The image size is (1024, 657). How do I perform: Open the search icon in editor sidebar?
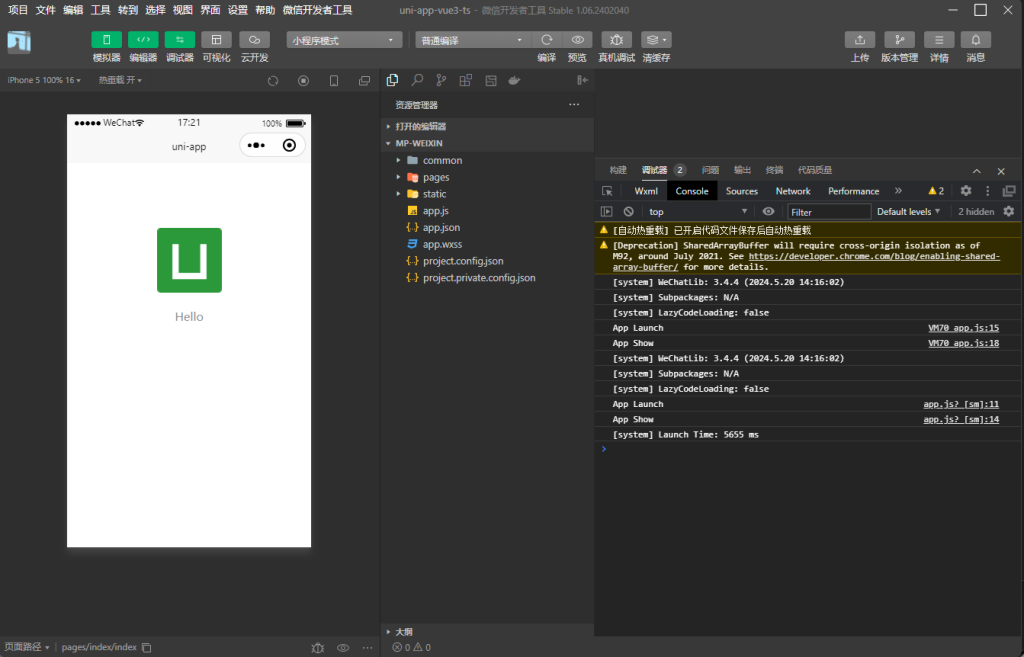pyautogui.click(x=417, y=80)
